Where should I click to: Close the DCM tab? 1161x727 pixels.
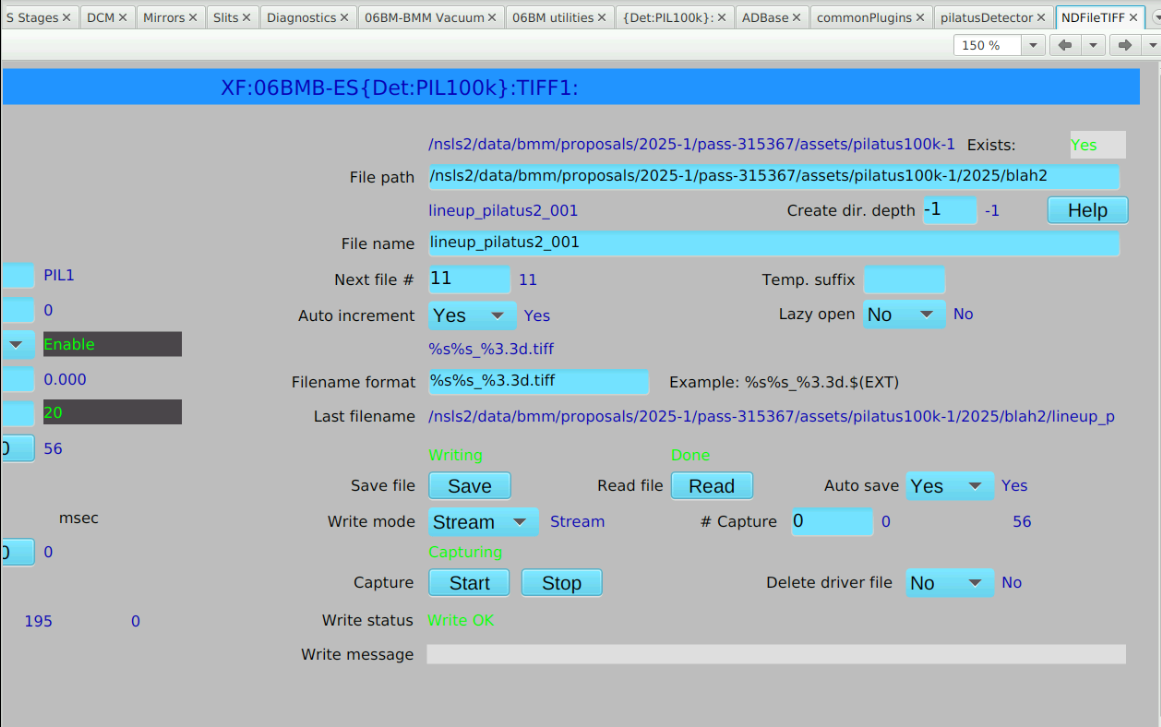(x=123, y=17)
